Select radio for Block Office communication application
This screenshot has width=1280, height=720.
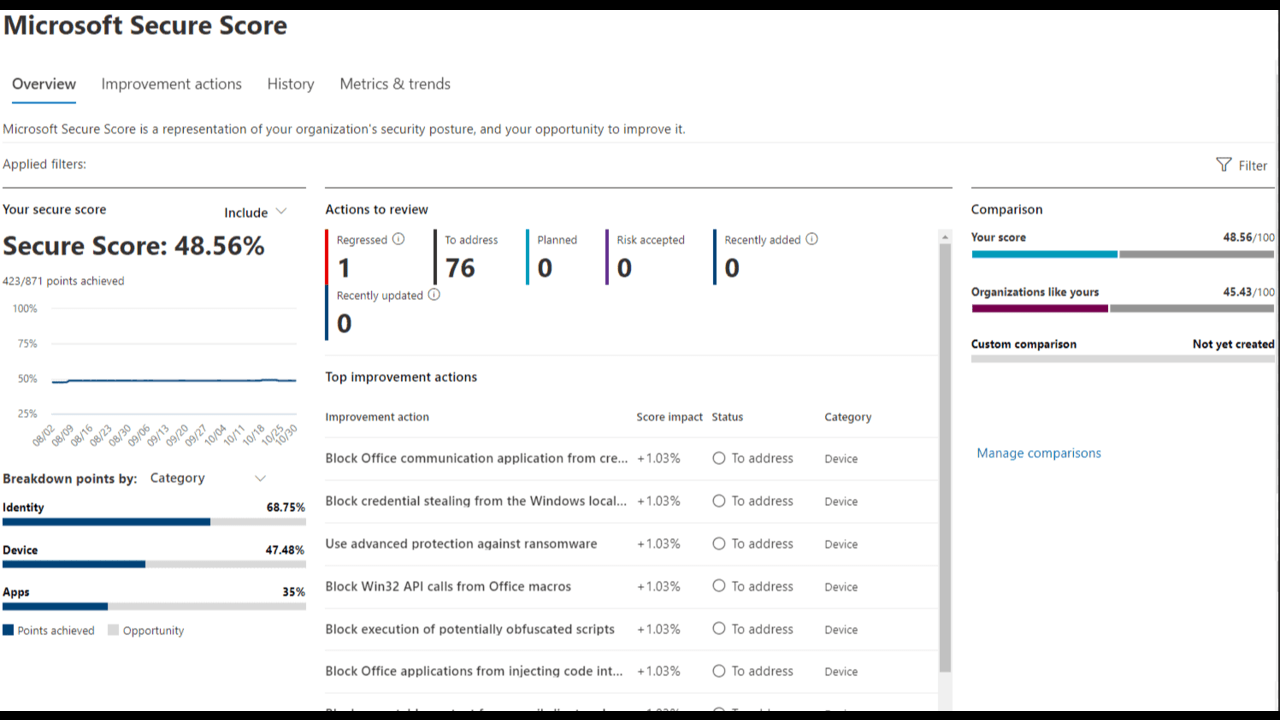pos(719,458)
